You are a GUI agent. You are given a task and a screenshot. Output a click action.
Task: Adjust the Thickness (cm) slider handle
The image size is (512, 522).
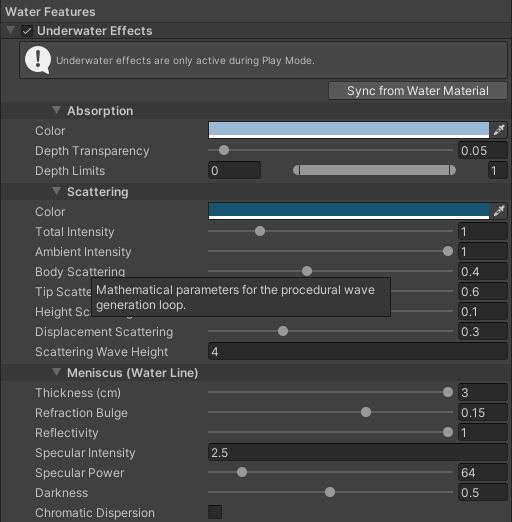[x=448, y=392]
